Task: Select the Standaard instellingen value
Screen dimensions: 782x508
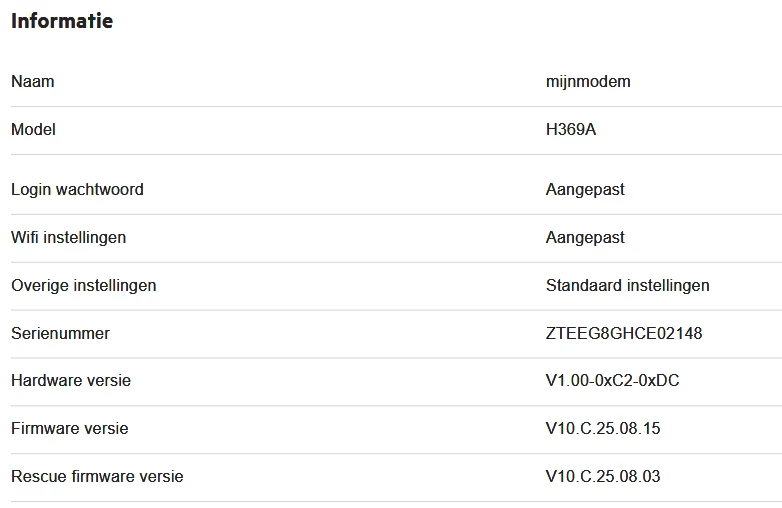Action: 627,285
